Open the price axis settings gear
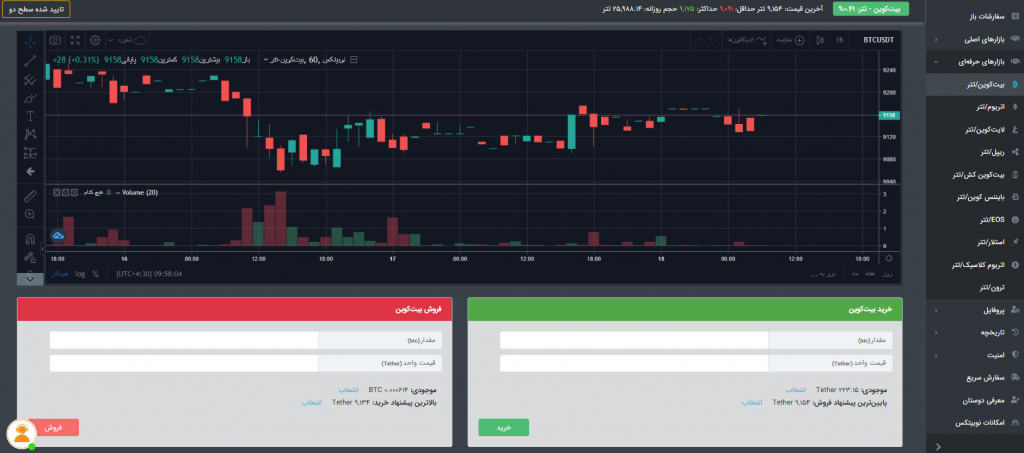 pyautogui.click(x=889, y=258)
